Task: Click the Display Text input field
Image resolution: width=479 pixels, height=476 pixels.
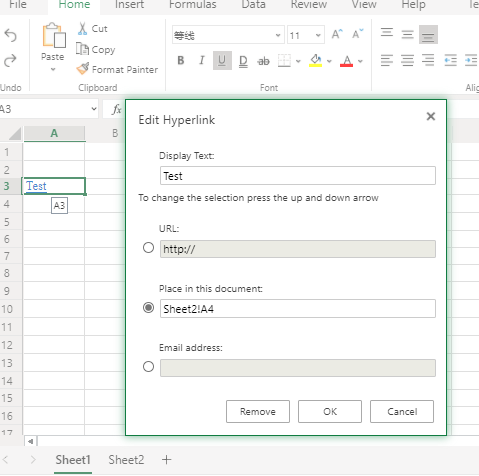Action: [298, 176]
